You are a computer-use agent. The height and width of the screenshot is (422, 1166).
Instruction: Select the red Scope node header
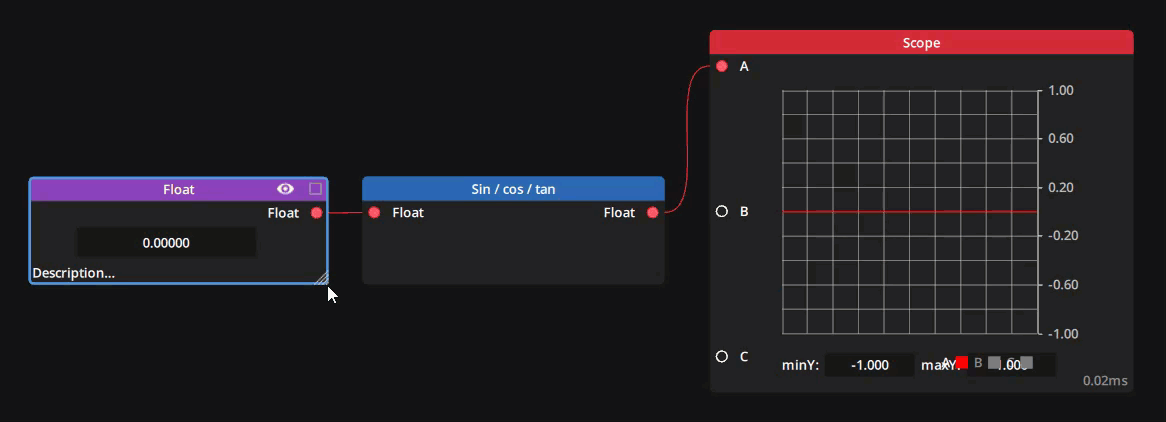click(x=921, y=43)
